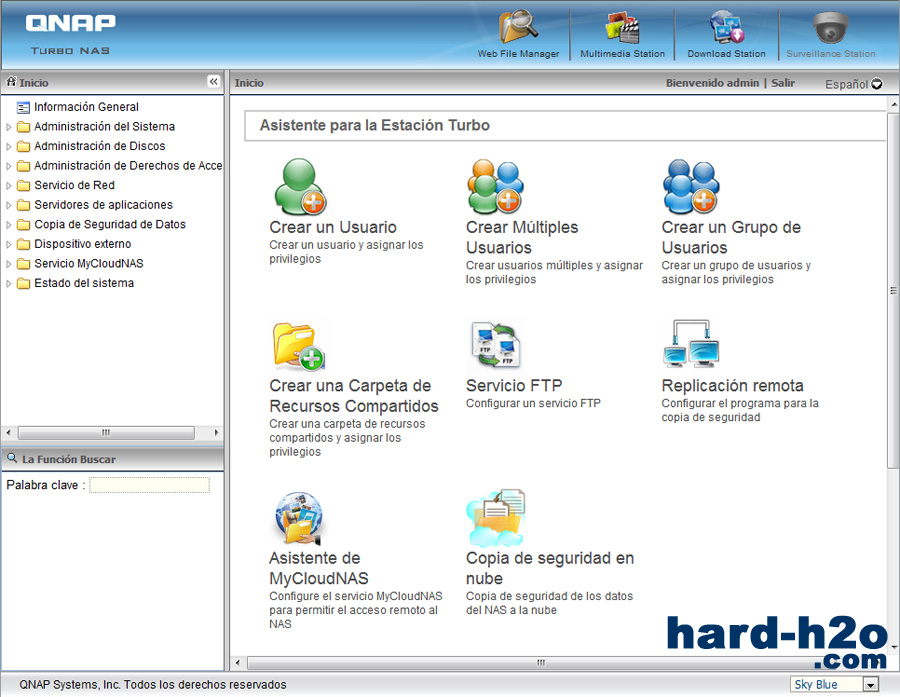Open Asistente de MyCloudNAS title link
Viewport: 900px width, 697px height.
pos(319,568)
